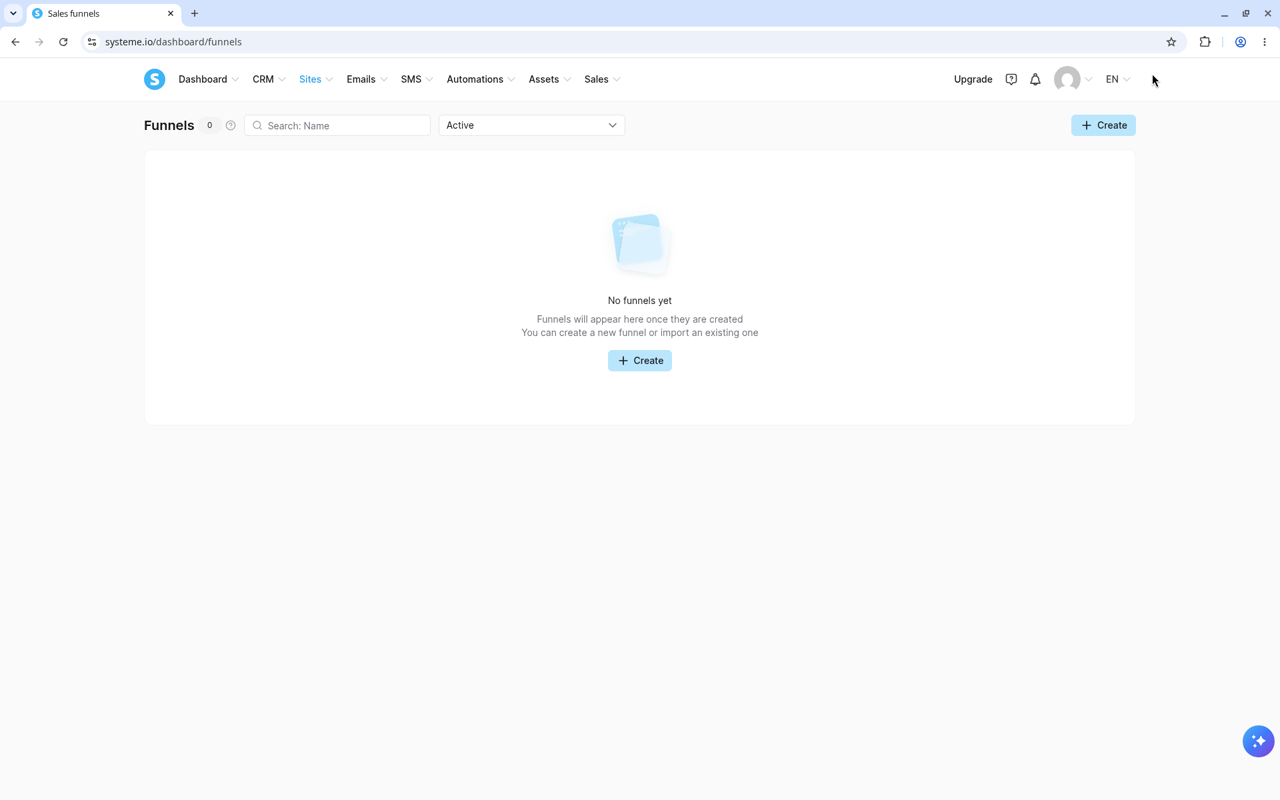Click the funnels count badge showing 0

tap(209, 125)
